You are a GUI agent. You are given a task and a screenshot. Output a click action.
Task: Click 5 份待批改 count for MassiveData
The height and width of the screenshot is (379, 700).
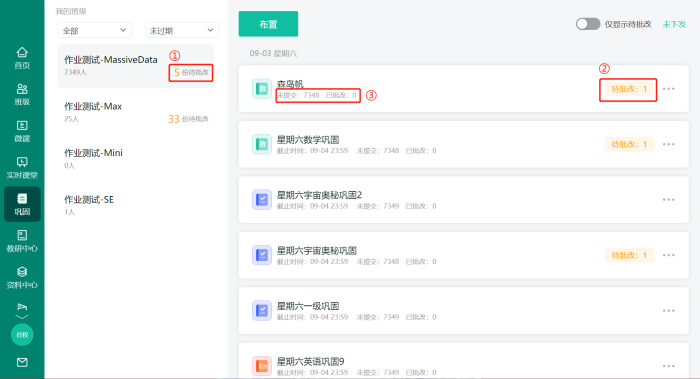point(191,72)
